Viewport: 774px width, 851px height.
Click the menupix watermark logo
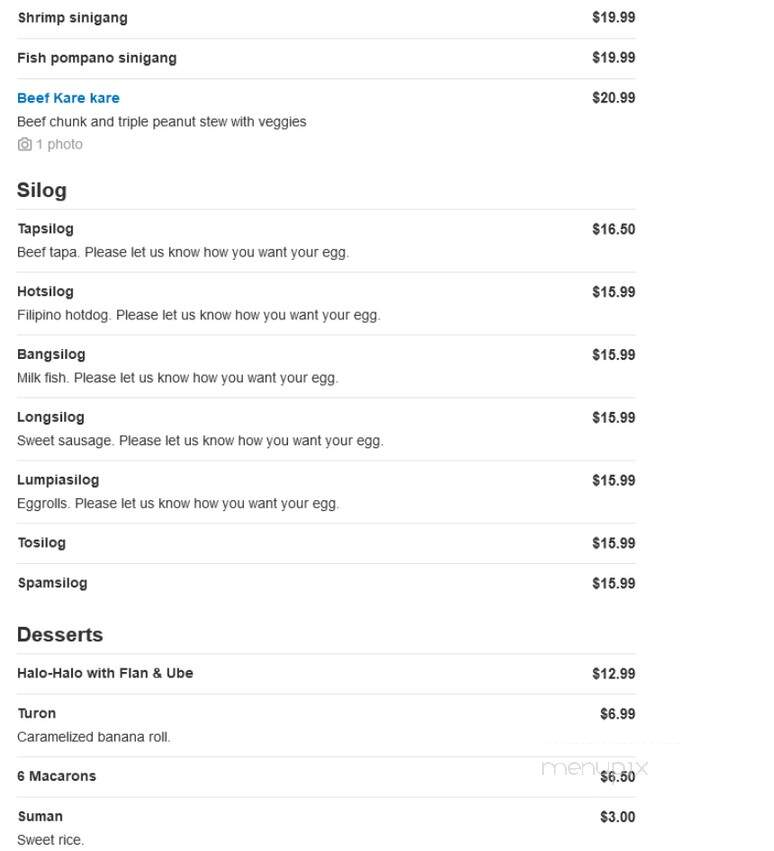click(595, 768)
